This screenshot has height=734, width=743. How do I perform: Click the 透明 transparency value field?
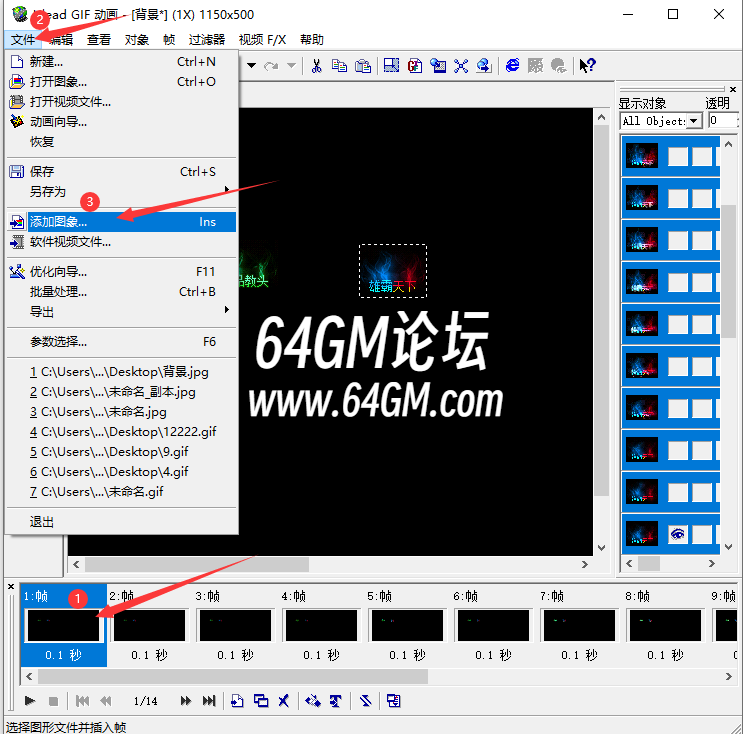723,120
